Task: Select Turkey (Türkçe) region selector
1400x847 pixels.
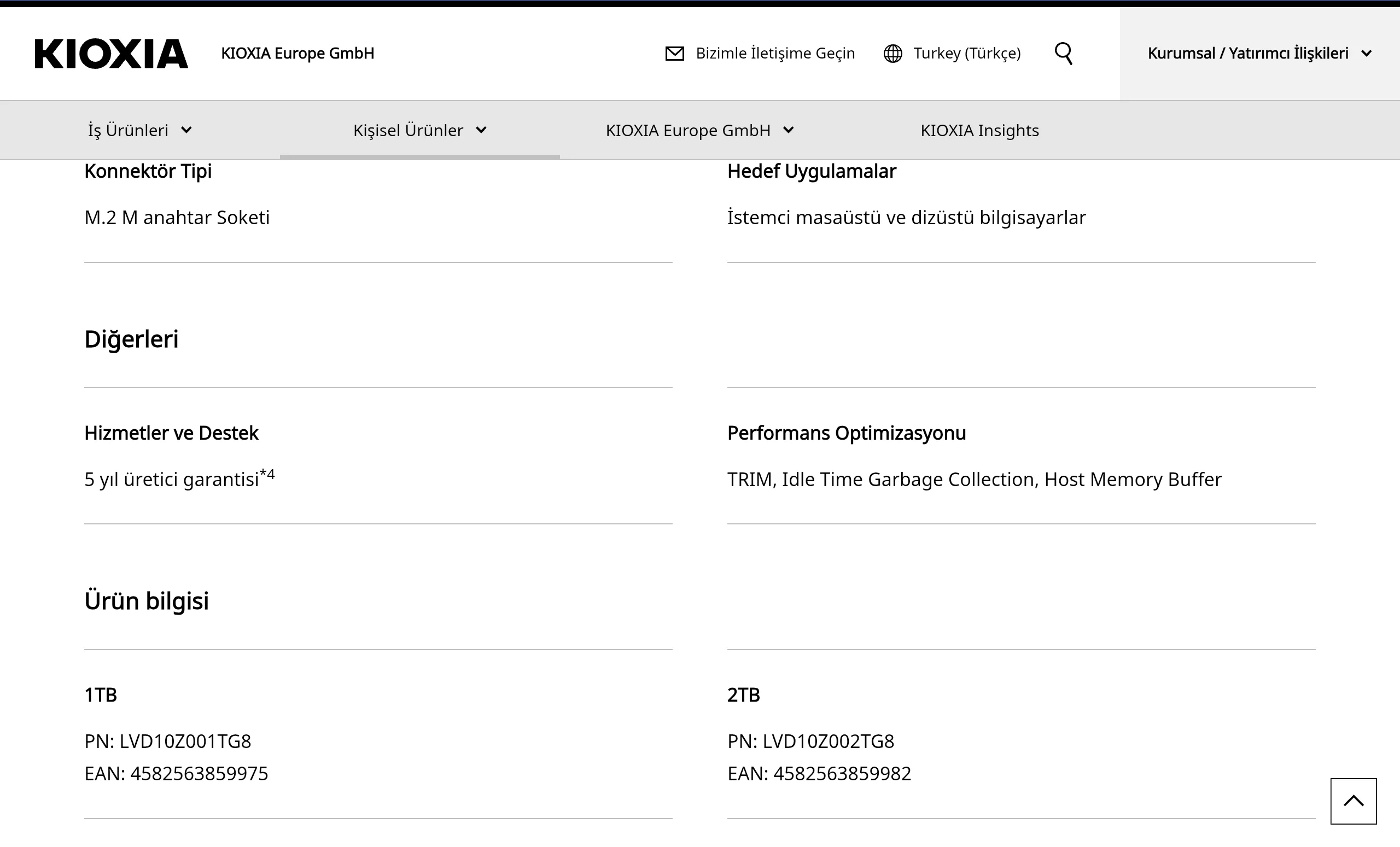Action: point(966,54)
